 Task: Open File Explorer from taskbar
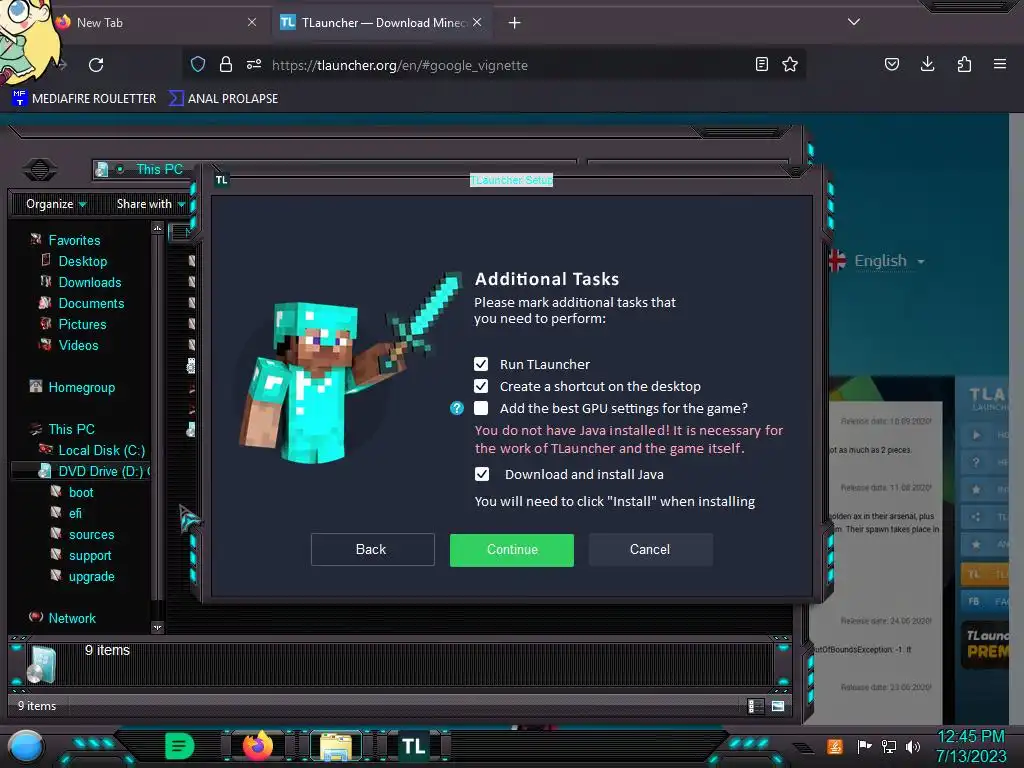(336, 746)
